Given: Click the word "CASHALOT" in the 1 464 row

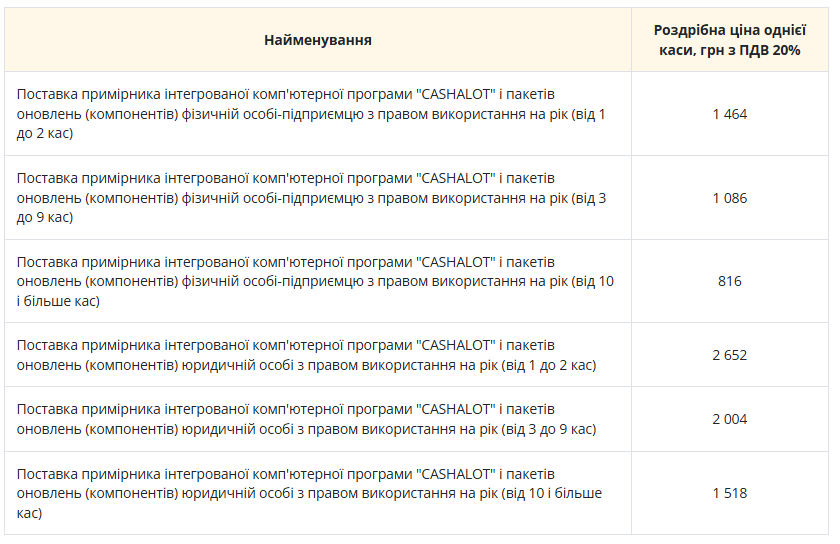Looking at the screenshot, I should 455,94.
